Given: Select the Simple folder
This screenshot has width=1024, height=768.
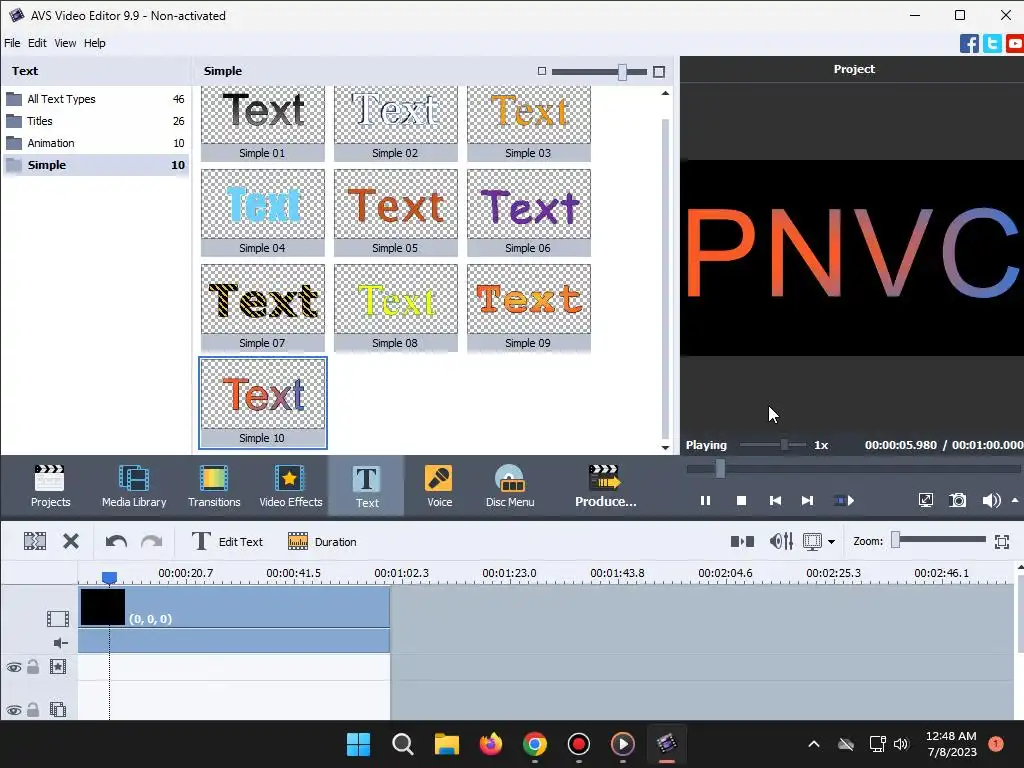Looking at the screenshot, I should click(x=95, y=165).
